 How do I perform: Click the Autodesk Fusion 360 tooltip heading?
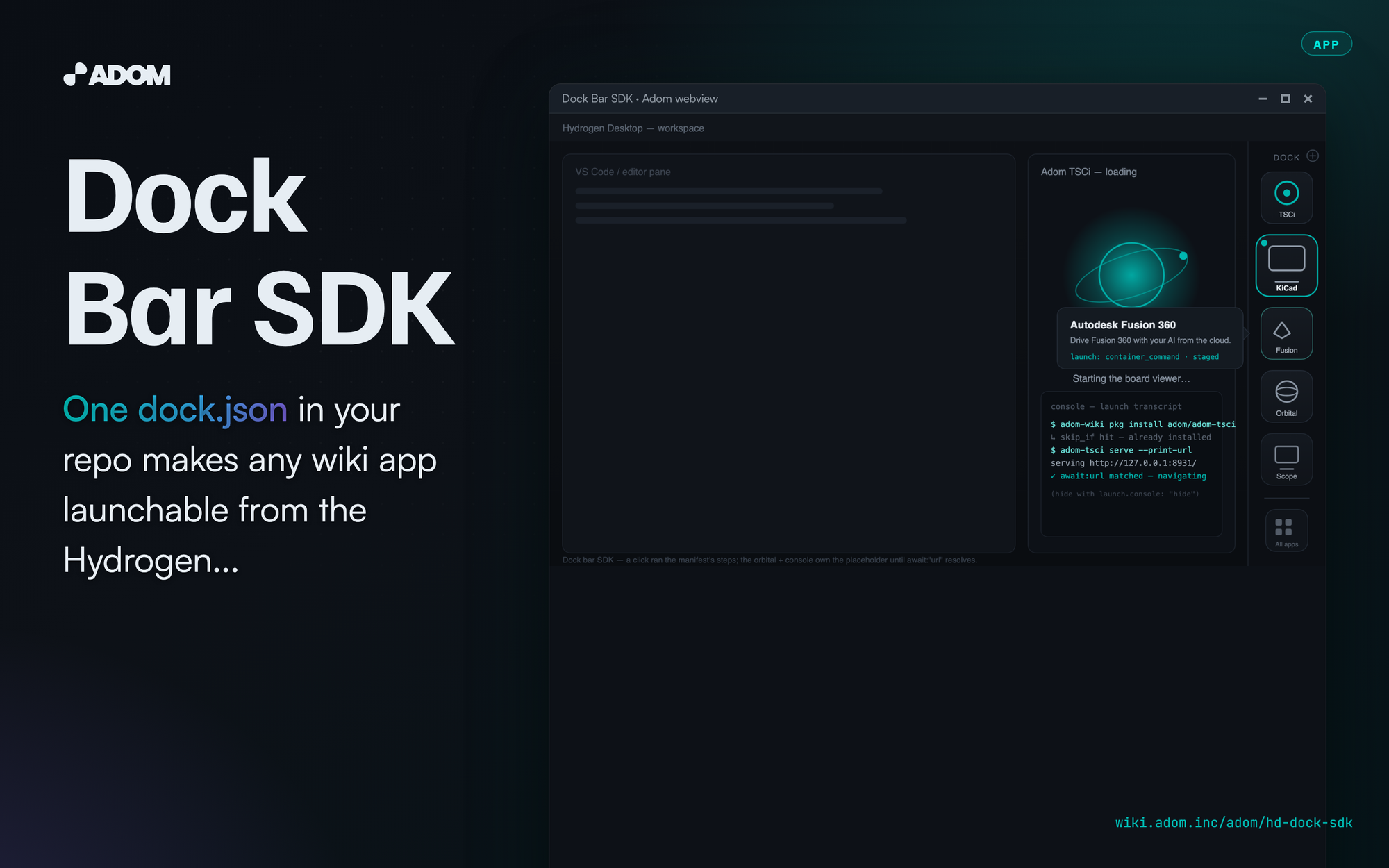(1122, 325)
